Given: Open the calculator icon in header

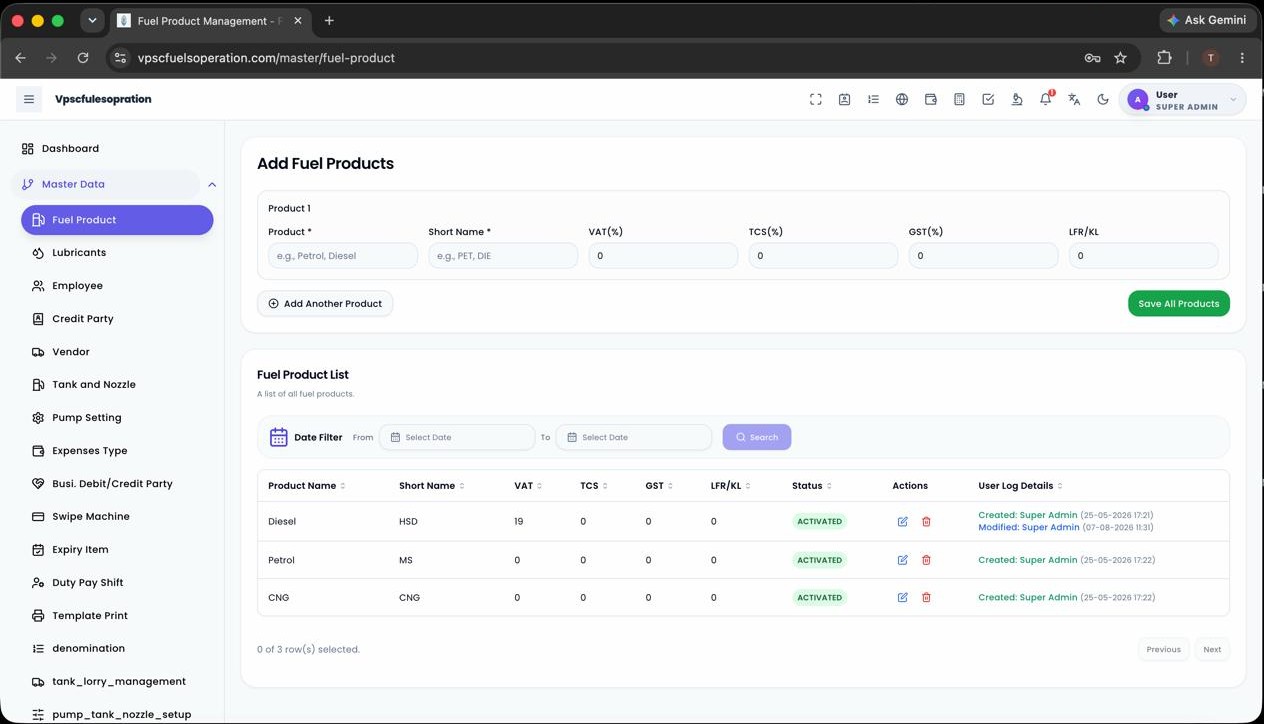Looking at the screenshot, I should [x=959, y=99].
